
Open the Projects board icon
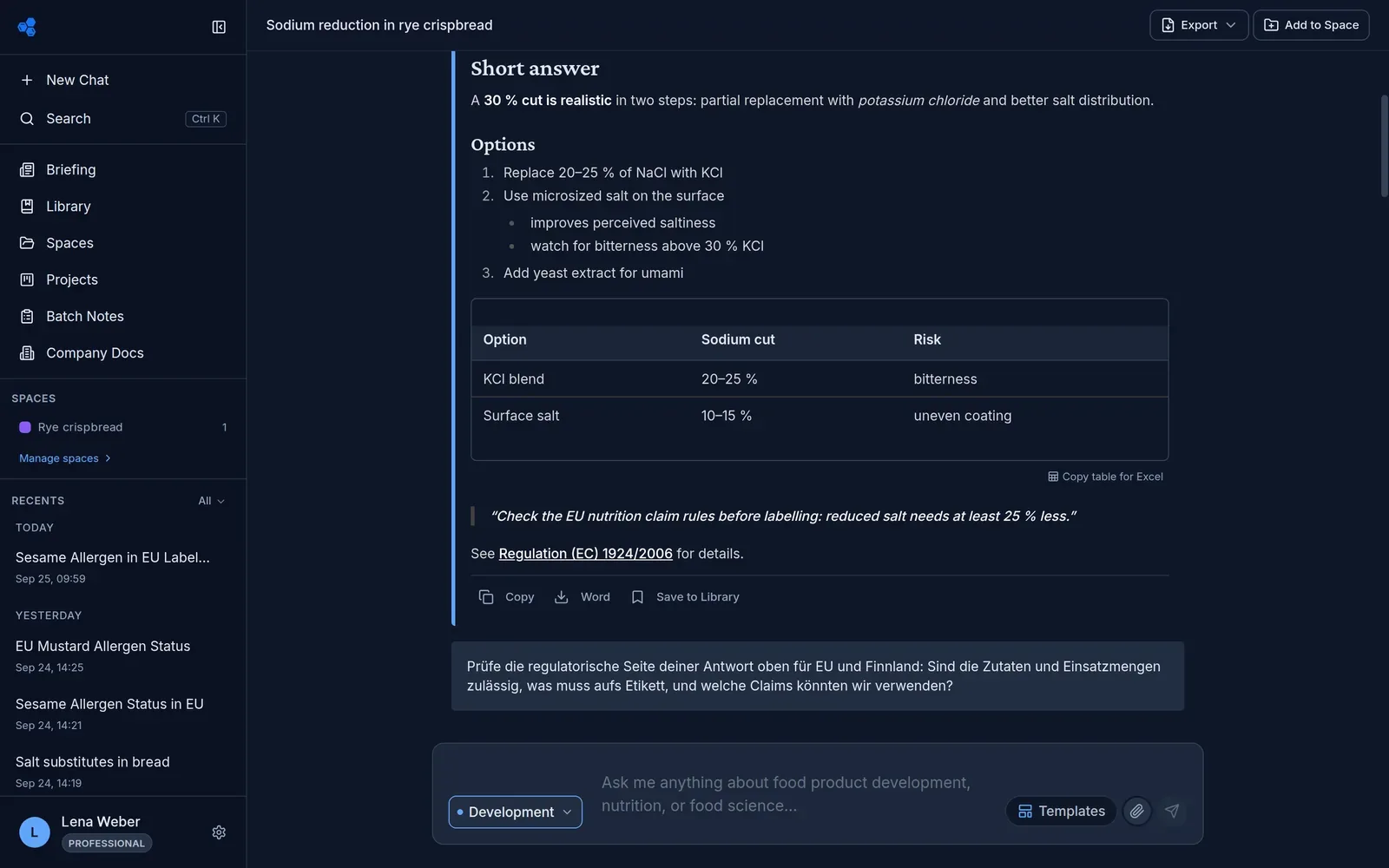point(27,279)
